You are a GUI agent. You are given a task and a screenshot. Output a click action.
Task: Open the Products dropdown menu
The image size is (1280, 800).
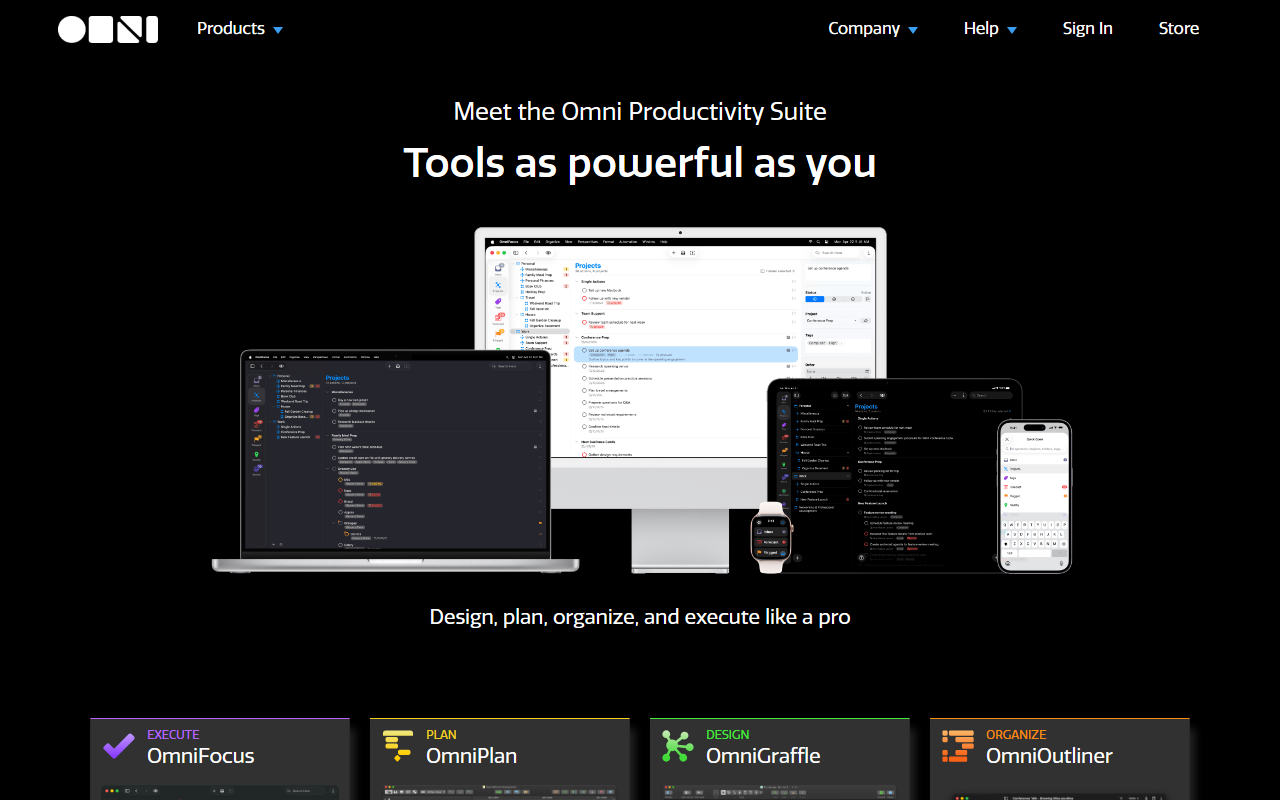(240, 29)
